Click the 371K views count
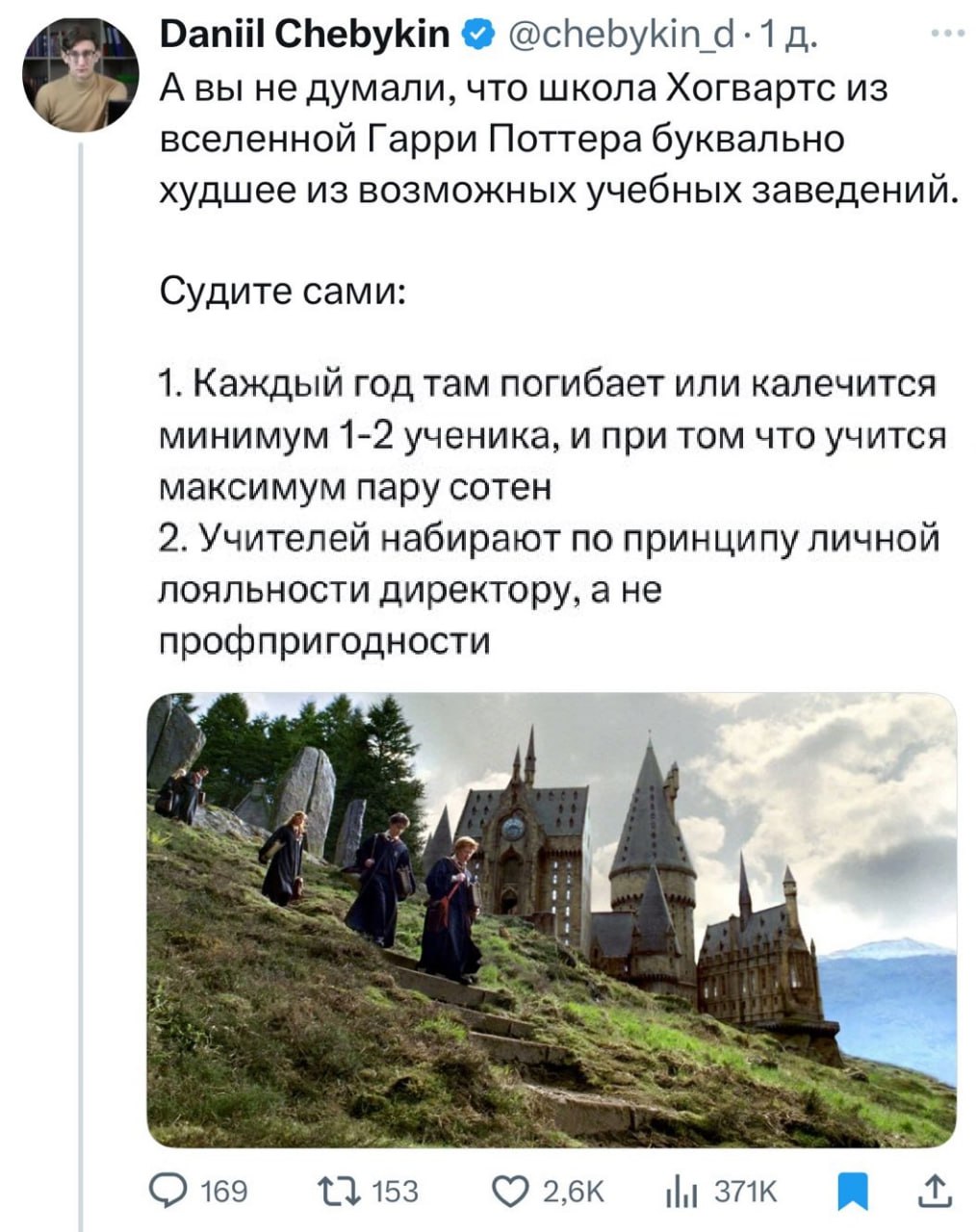This screenshot has width=976, height=1232. click(x=745, y=1193)
